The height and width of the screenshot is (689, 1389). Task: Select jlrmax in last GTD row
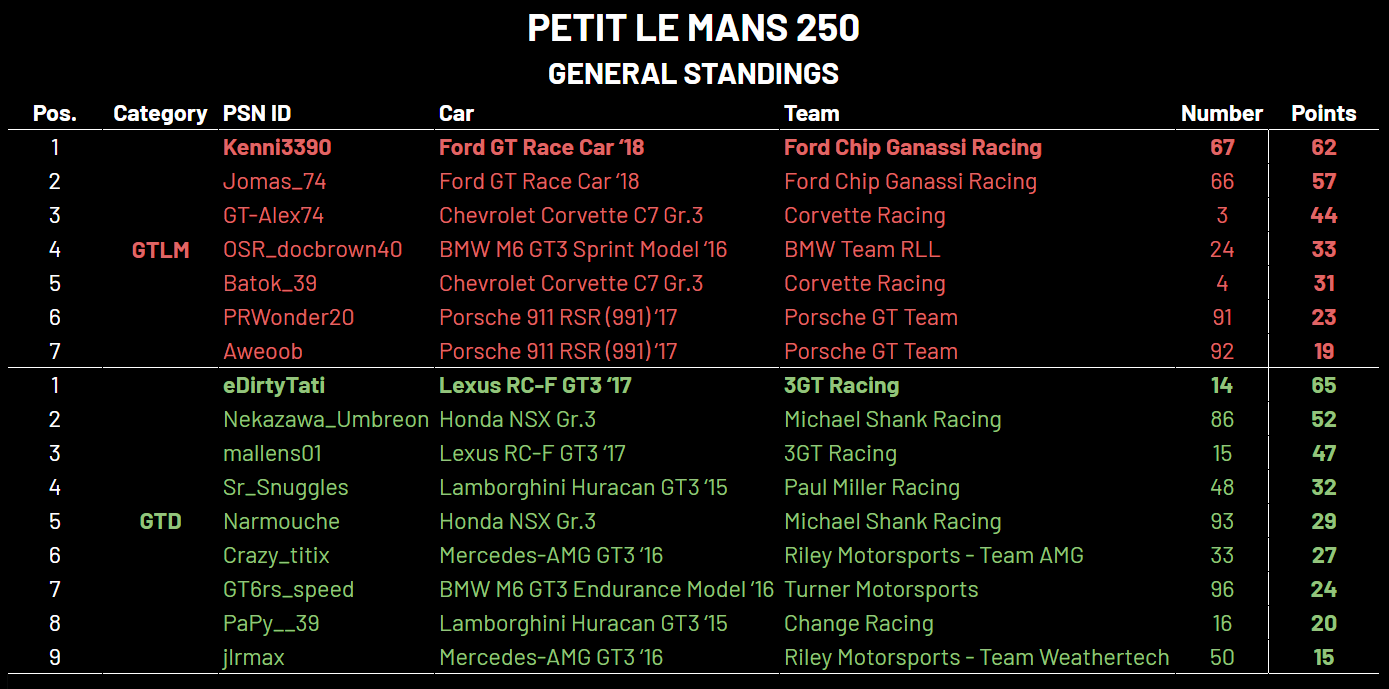pyautogui.click(x=254, y=657)
